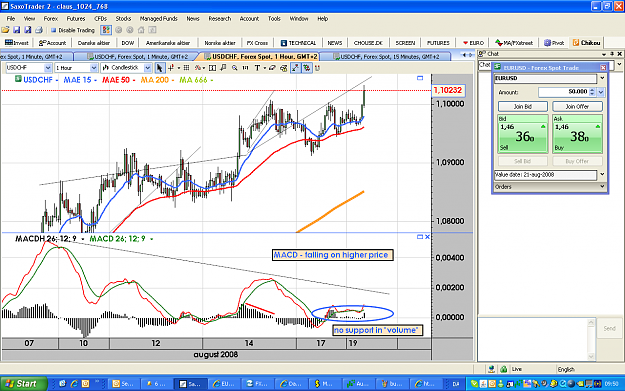Screen dimensions: 625x391
Task: Open the USDCHF instrument dropdown
Action: click(x=48, y=68)
